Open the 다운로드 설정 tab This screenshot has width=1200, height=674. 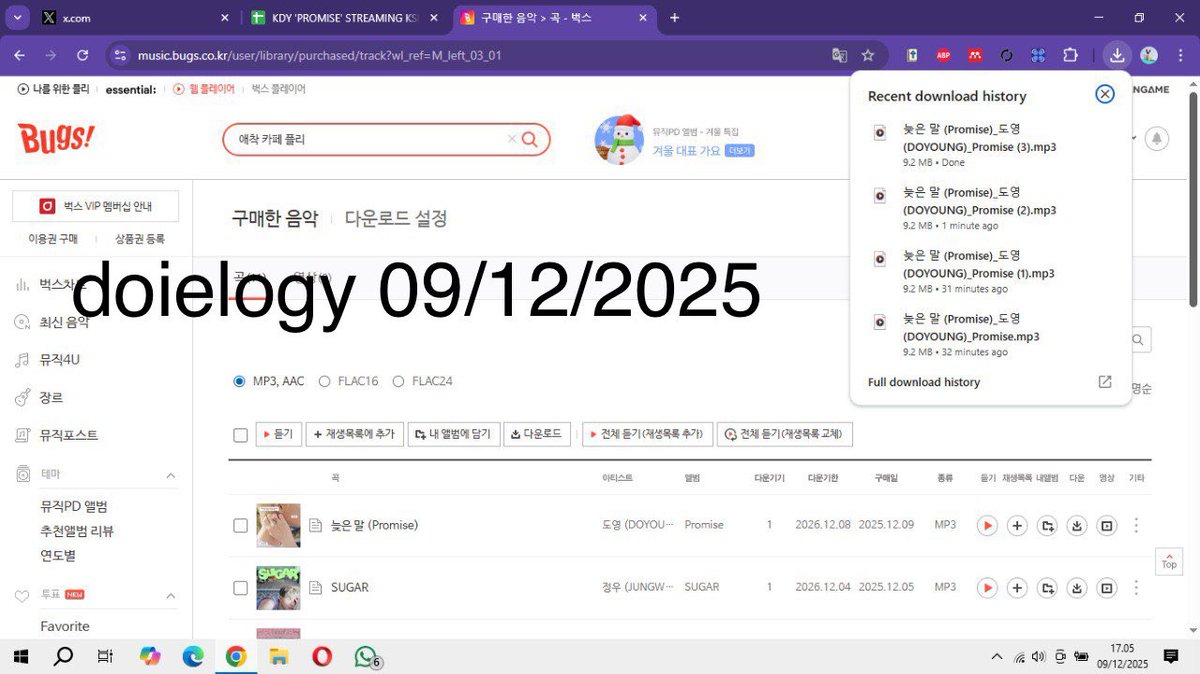[396, 218]
